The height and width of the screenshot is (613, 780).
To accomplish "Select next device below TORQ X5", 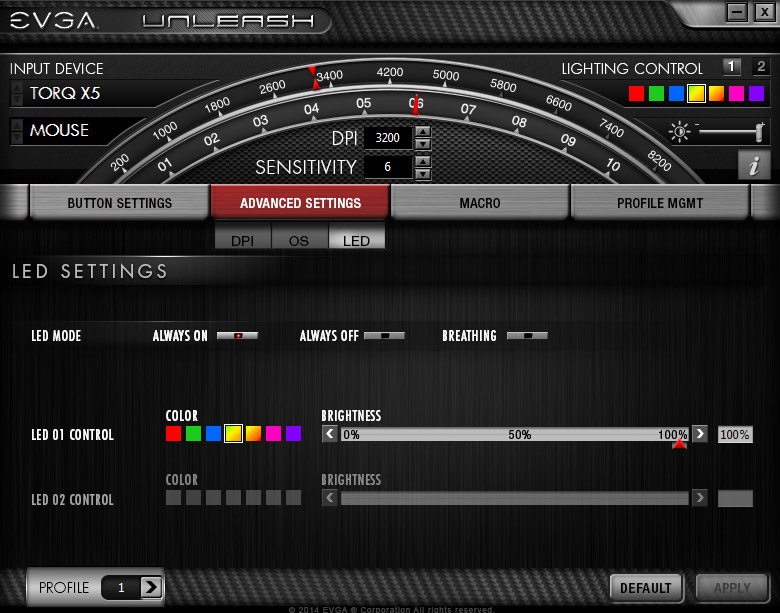I will [x=16, y=100].
